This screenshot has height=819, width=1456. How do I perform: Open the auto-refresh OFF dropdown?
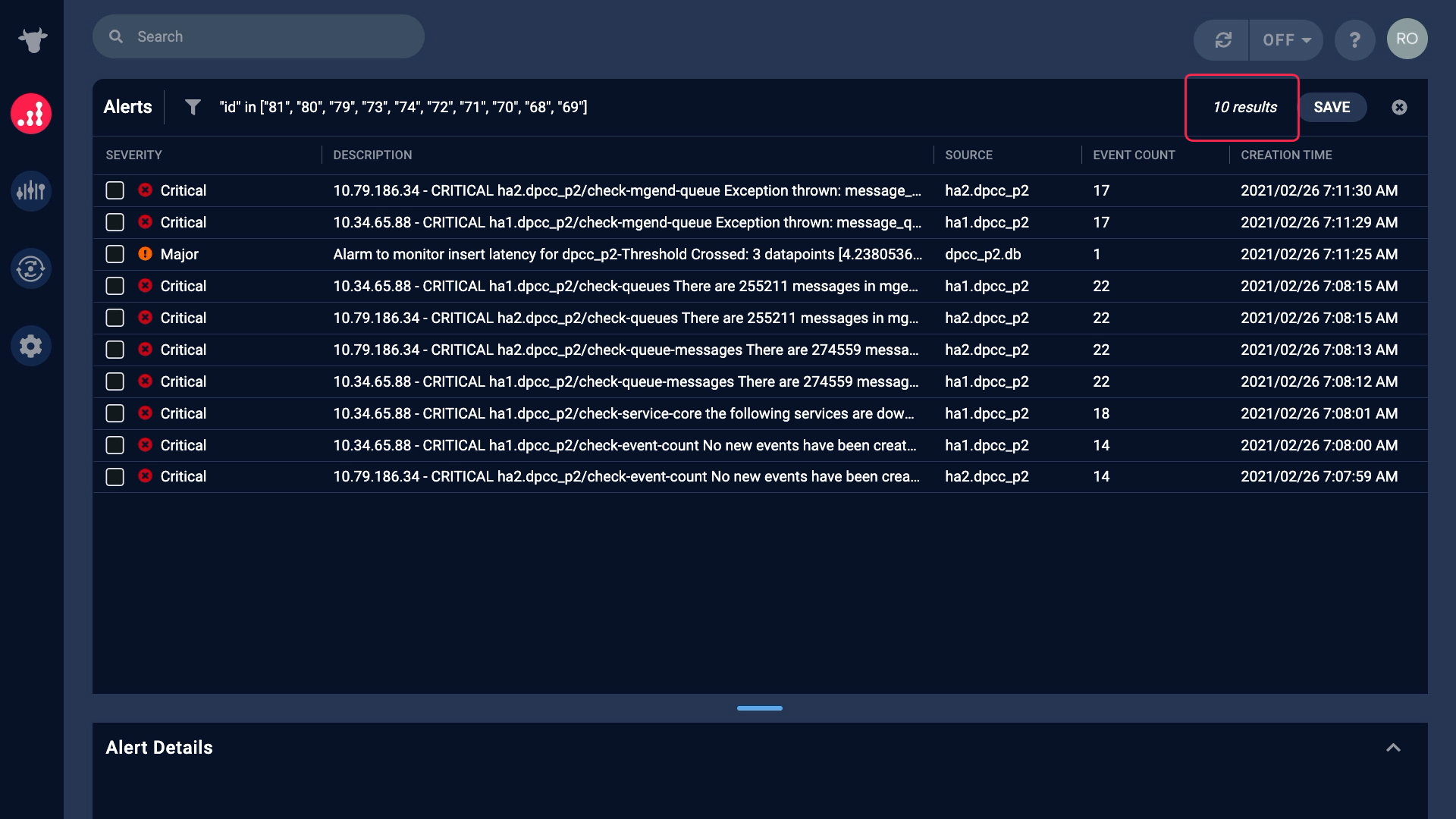[1286, 39]
